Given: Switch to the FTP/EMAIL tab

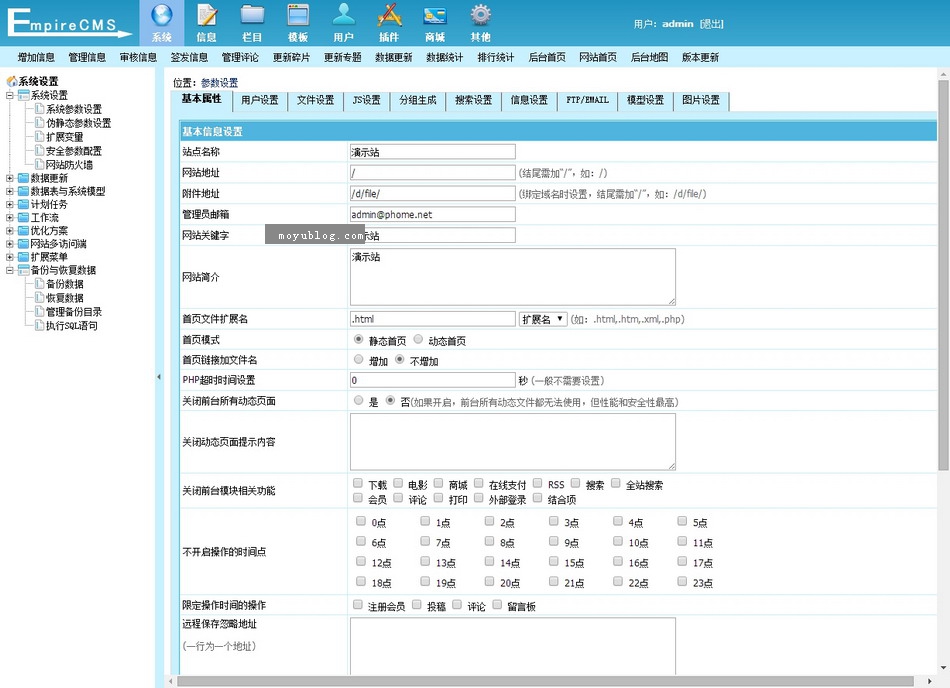Looking at the screenshot, I should (x=588, y=101).
